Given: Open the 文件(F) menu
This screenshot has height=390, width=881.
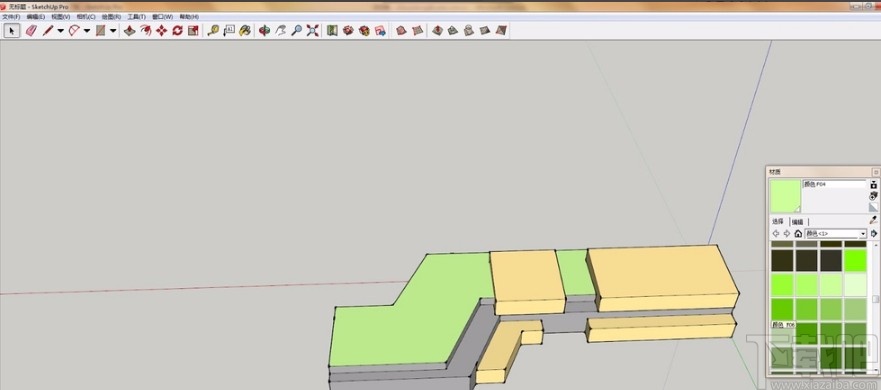Looking at the screenshot, I should pos(11,17).
